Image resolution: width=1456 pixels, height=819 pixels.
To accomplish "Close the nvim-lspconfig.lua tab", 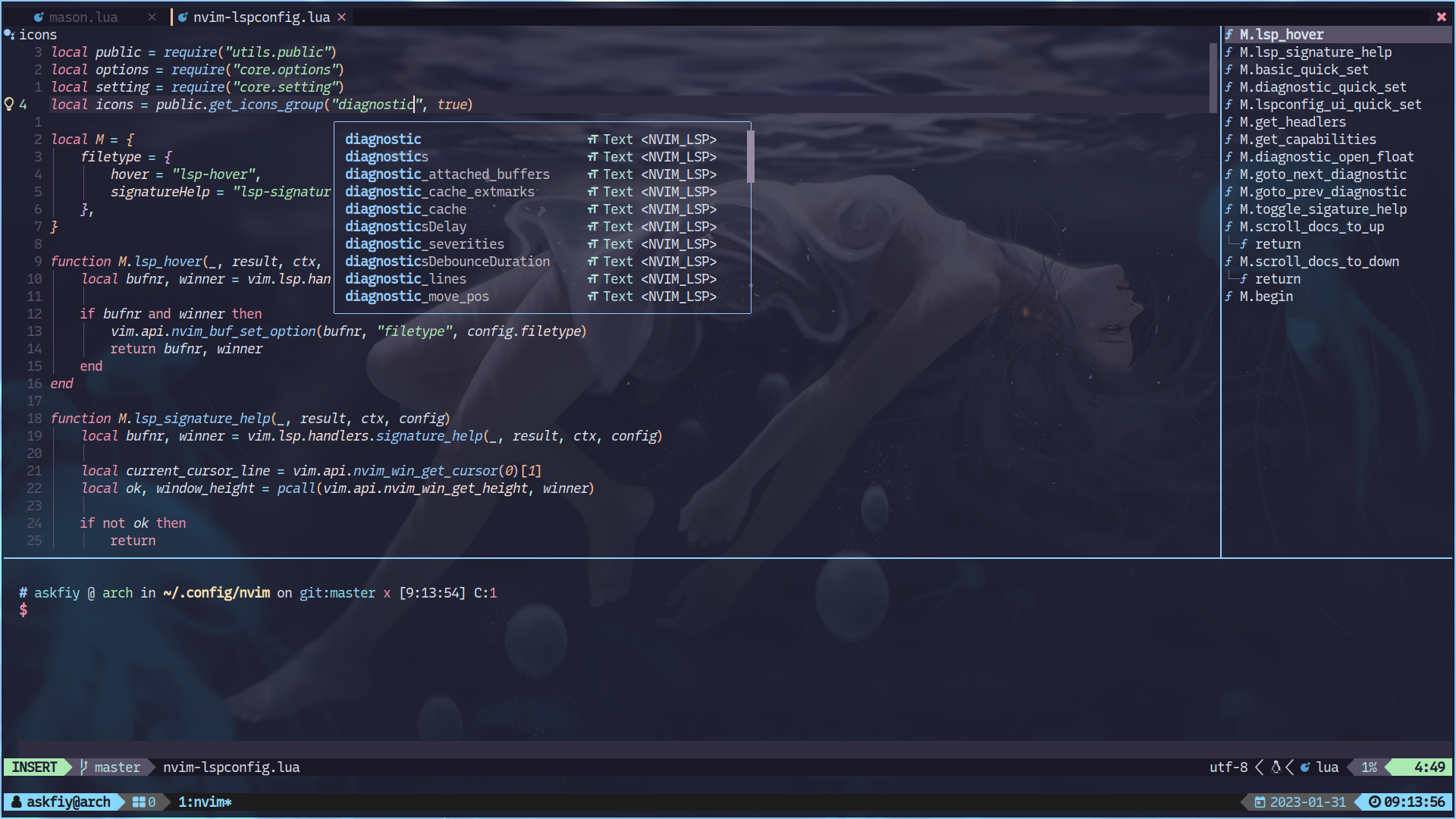I will click(342, 17).
